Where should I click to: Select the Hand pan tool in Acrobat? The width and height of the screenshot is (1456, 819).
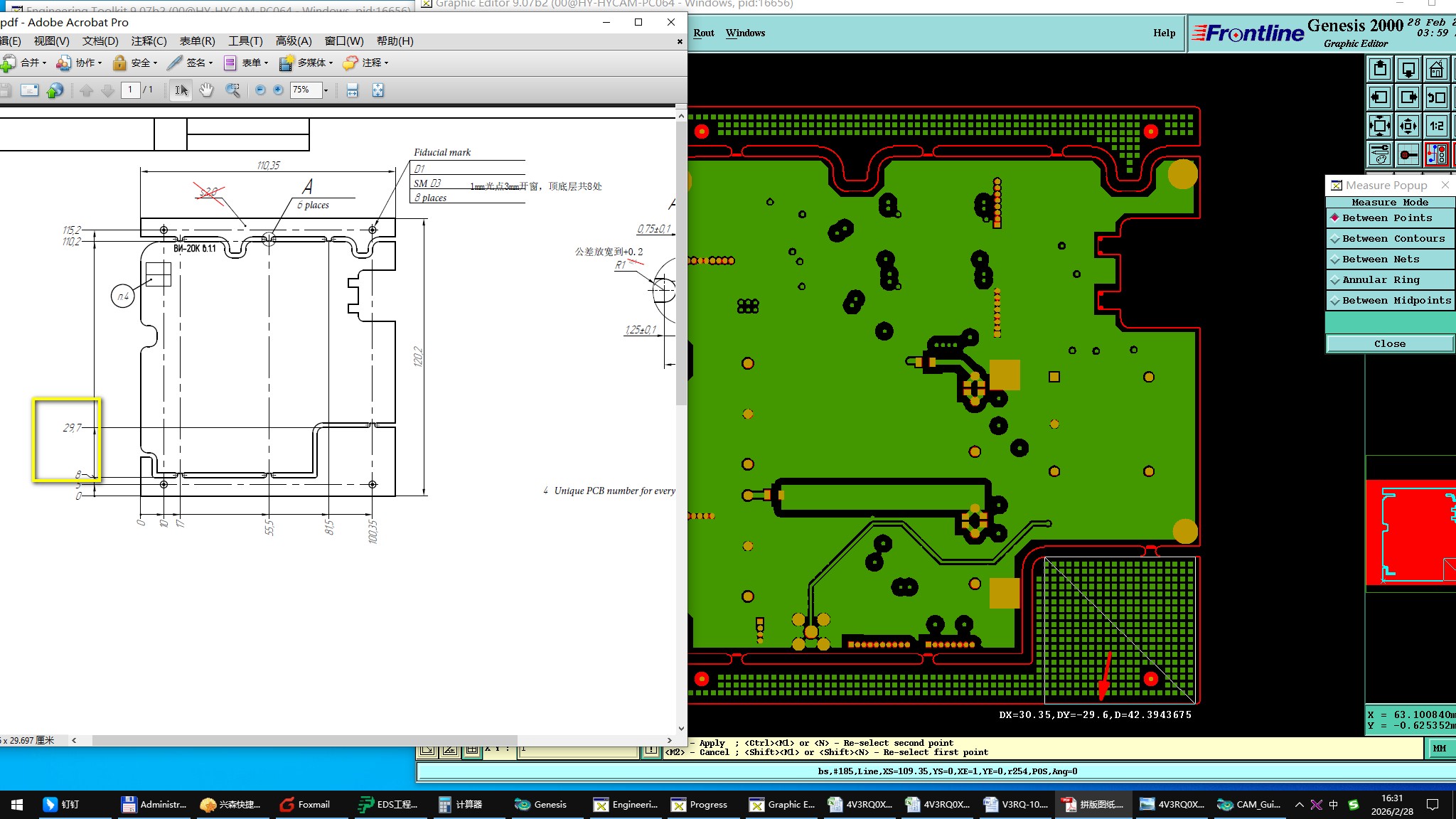(x=206, y=90)
